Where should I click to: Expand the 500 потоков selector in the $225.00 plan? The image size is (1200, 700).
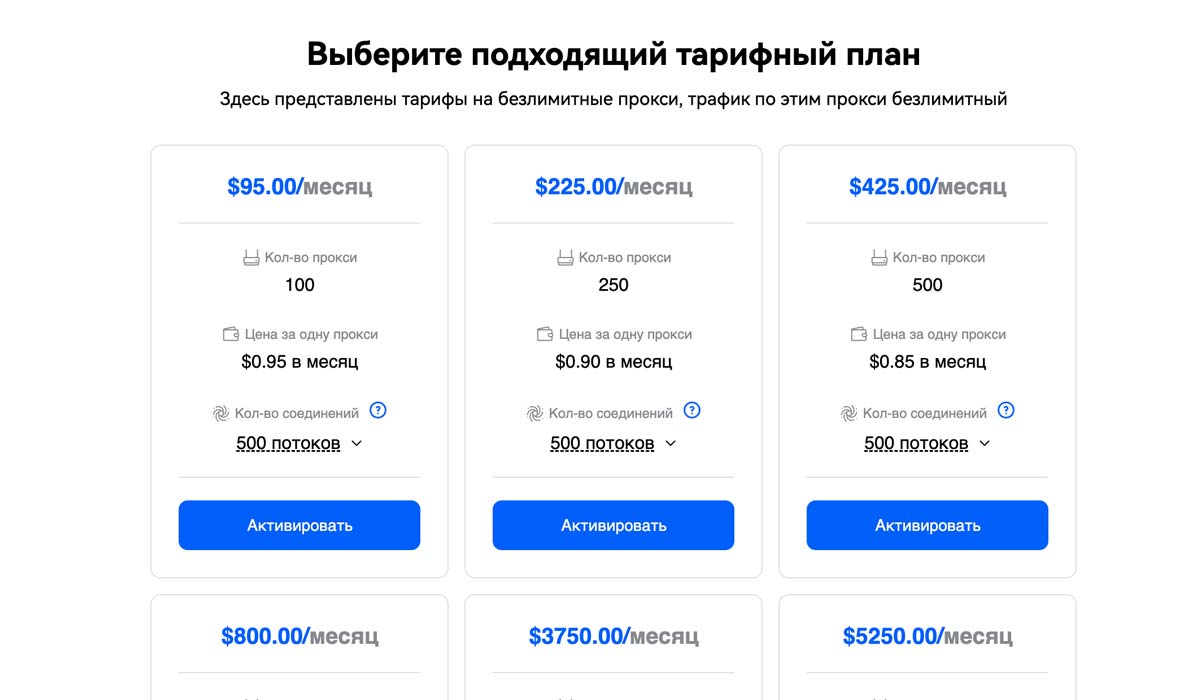coord(613,443)
